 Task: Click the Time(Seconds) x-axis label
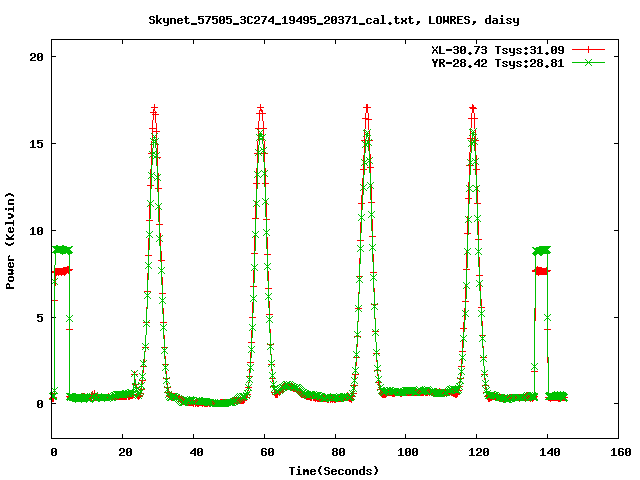coord(335,469)
